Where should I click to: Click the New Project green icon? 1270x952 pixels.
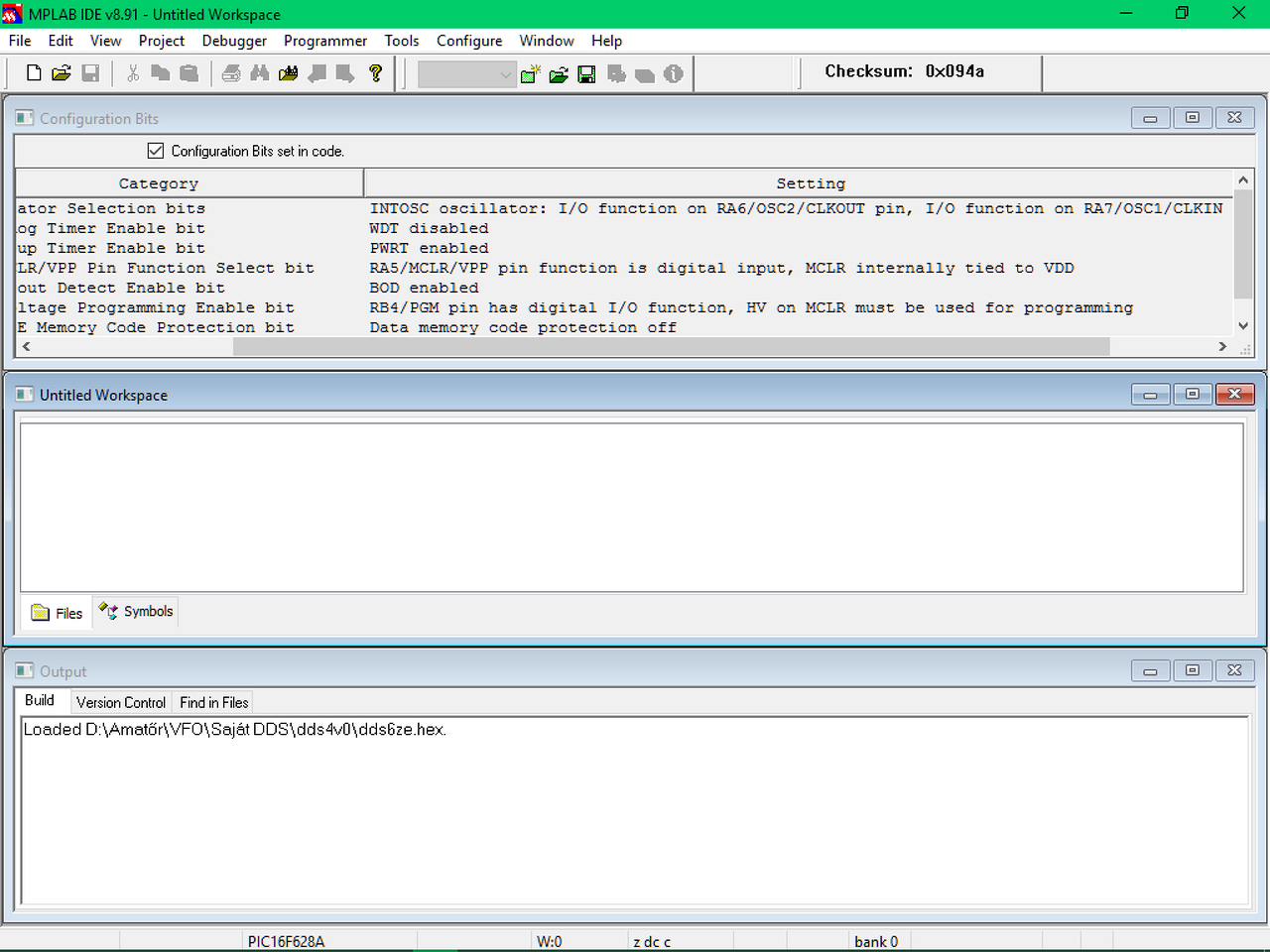click(531, 74)
